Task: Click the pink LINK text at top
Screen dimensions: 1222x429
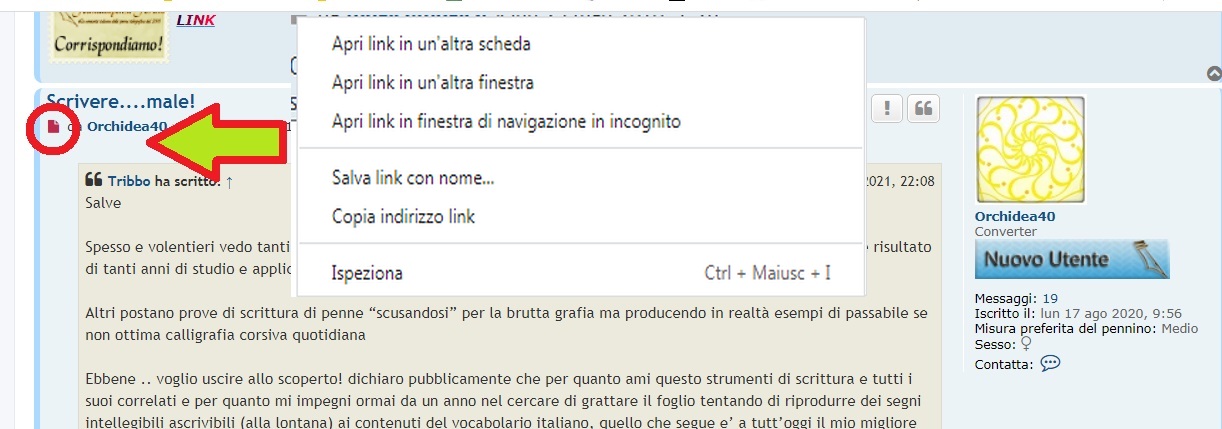Action: 195,20
